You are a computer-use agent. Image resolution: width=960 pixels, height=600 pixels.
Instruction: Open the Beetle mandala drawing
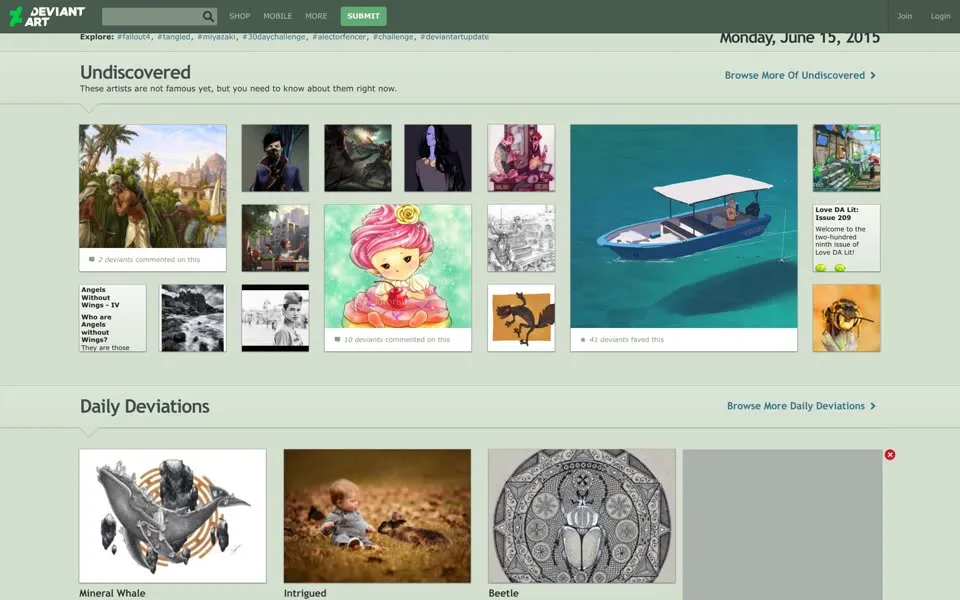[x=582, y=516]
